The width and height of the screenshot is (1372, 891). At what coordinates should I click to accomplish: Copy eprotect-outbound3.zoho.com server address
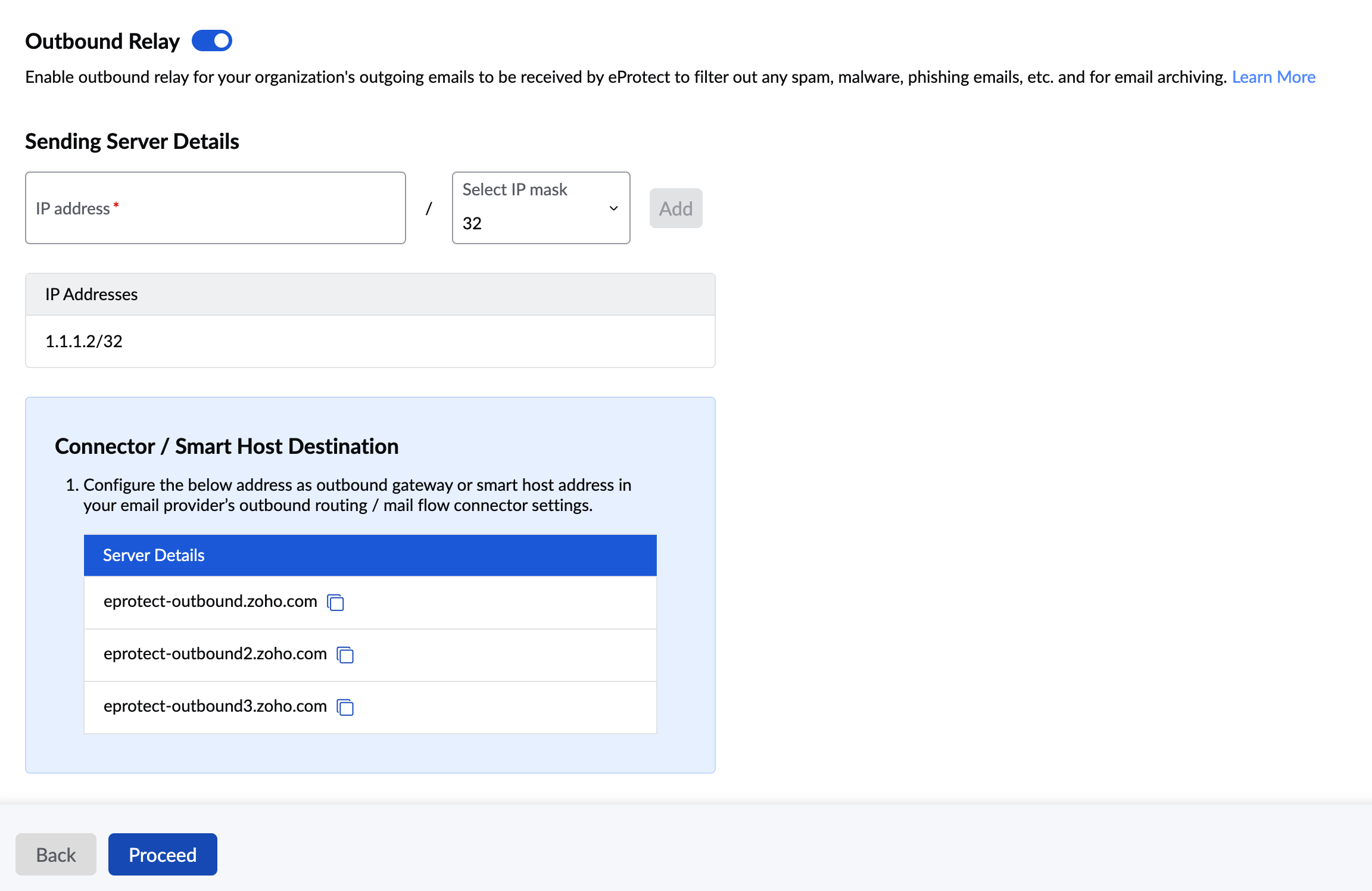point(347,706)
